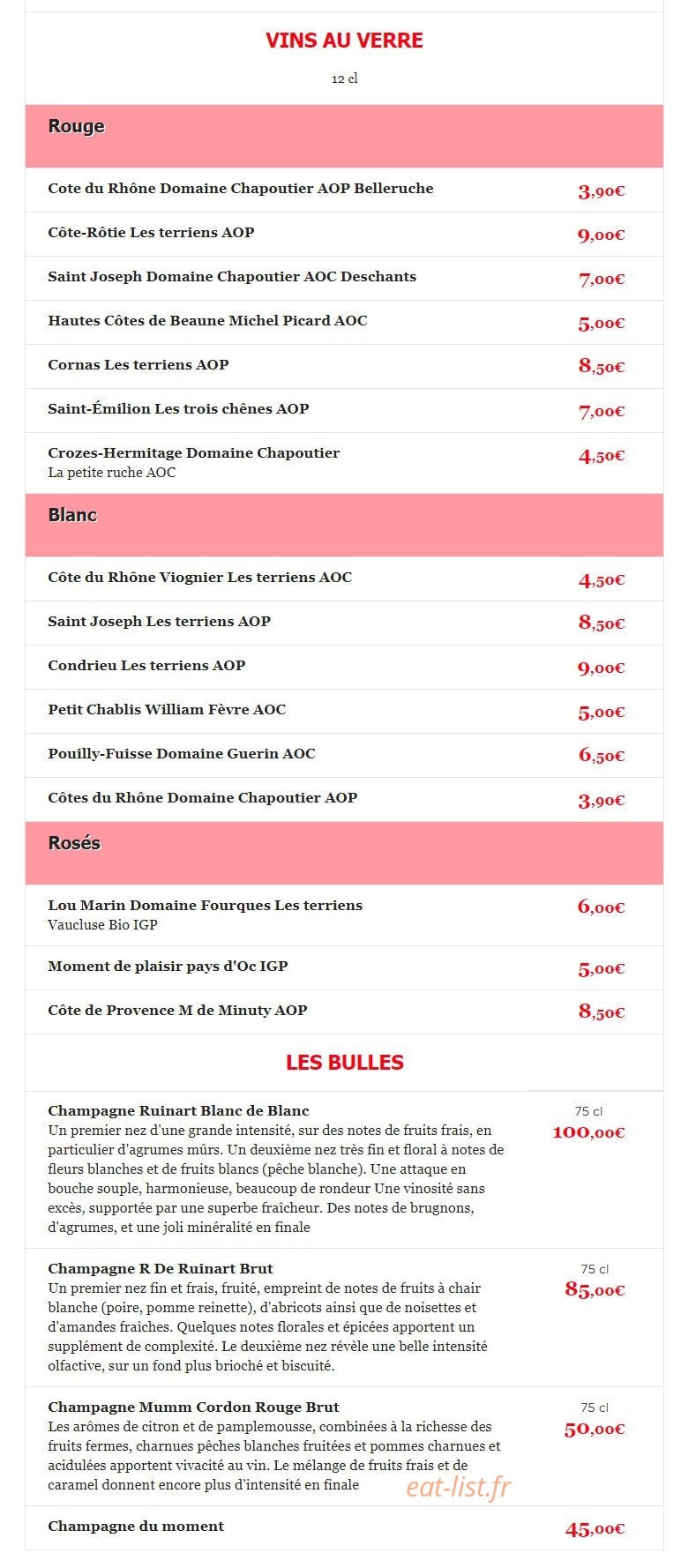681x1568 pixels.
Task: Click Saint-Émilion Les trois chênes entry
Action: (344, 410)
